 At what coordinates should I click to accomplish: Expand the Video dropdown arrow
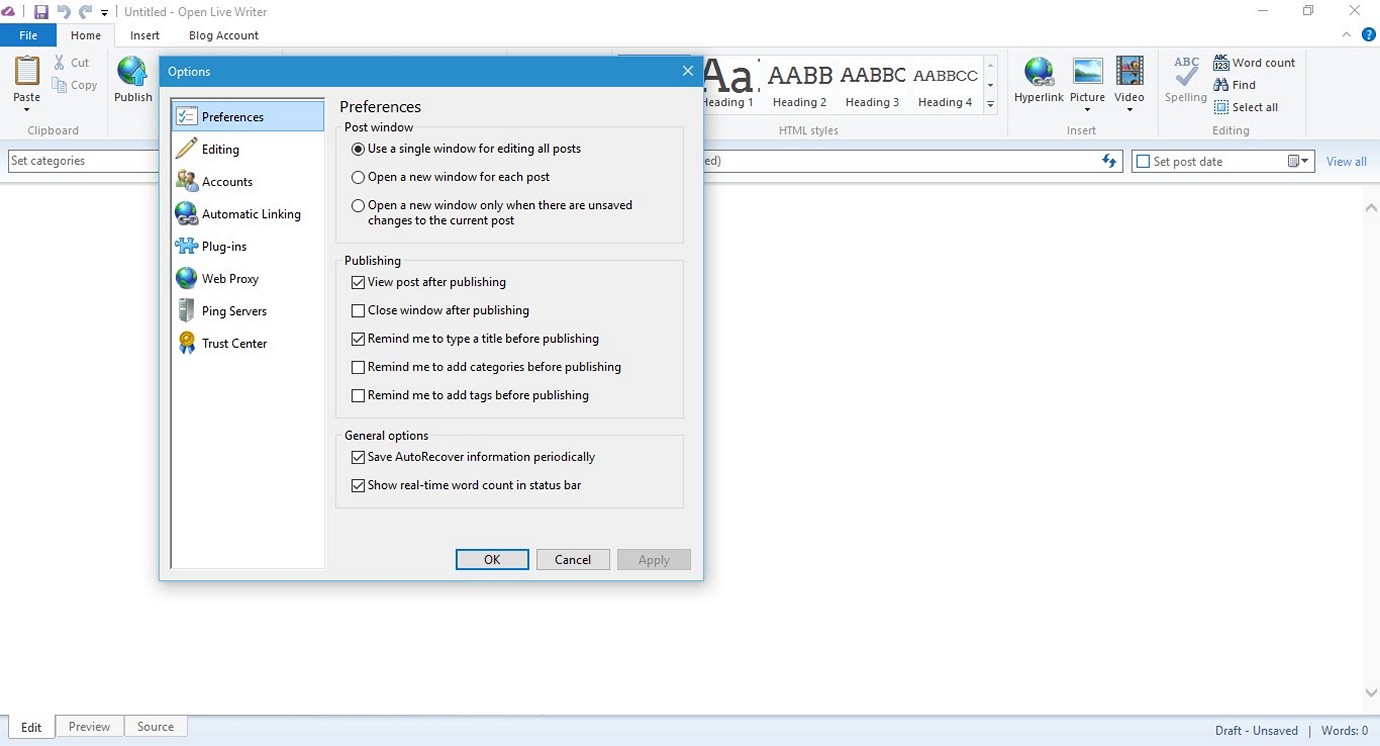(1129, 110)
